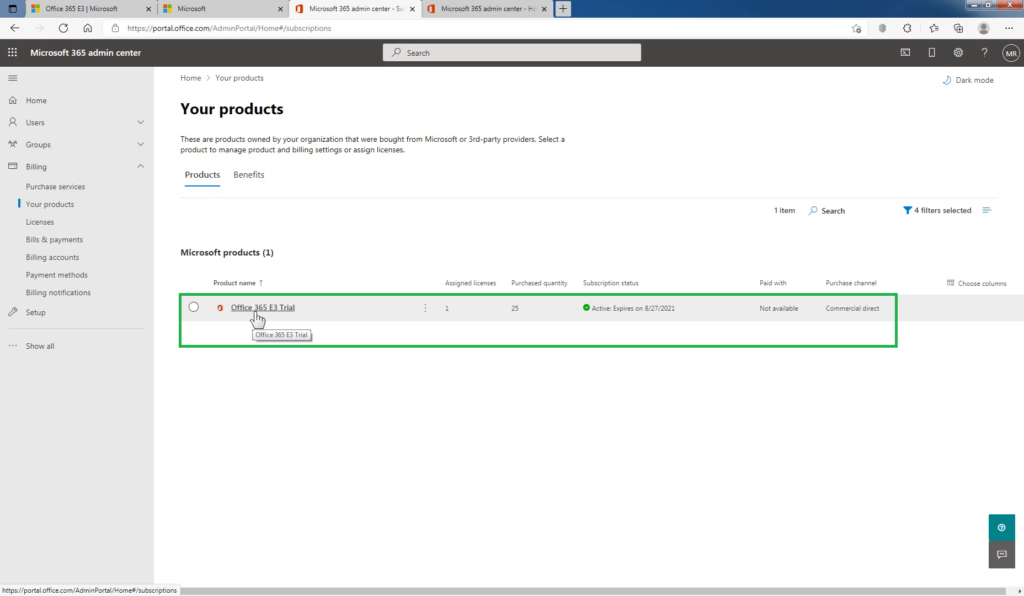Open Billing accounts in sidebar
The image size is (1024, 596).
point(52,257)
